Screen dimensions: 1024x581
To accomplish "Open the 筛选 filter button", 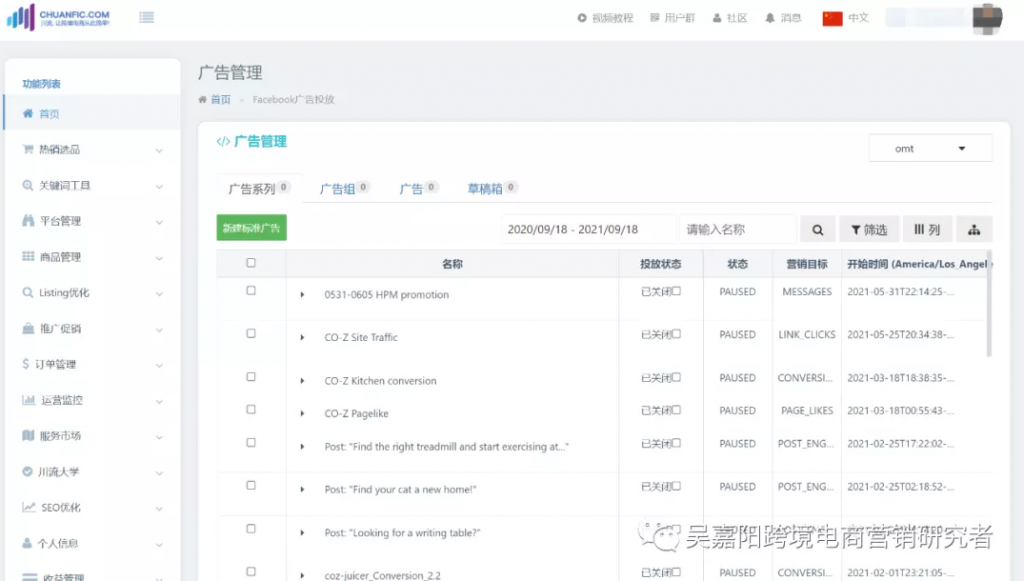I will (869, 229).
